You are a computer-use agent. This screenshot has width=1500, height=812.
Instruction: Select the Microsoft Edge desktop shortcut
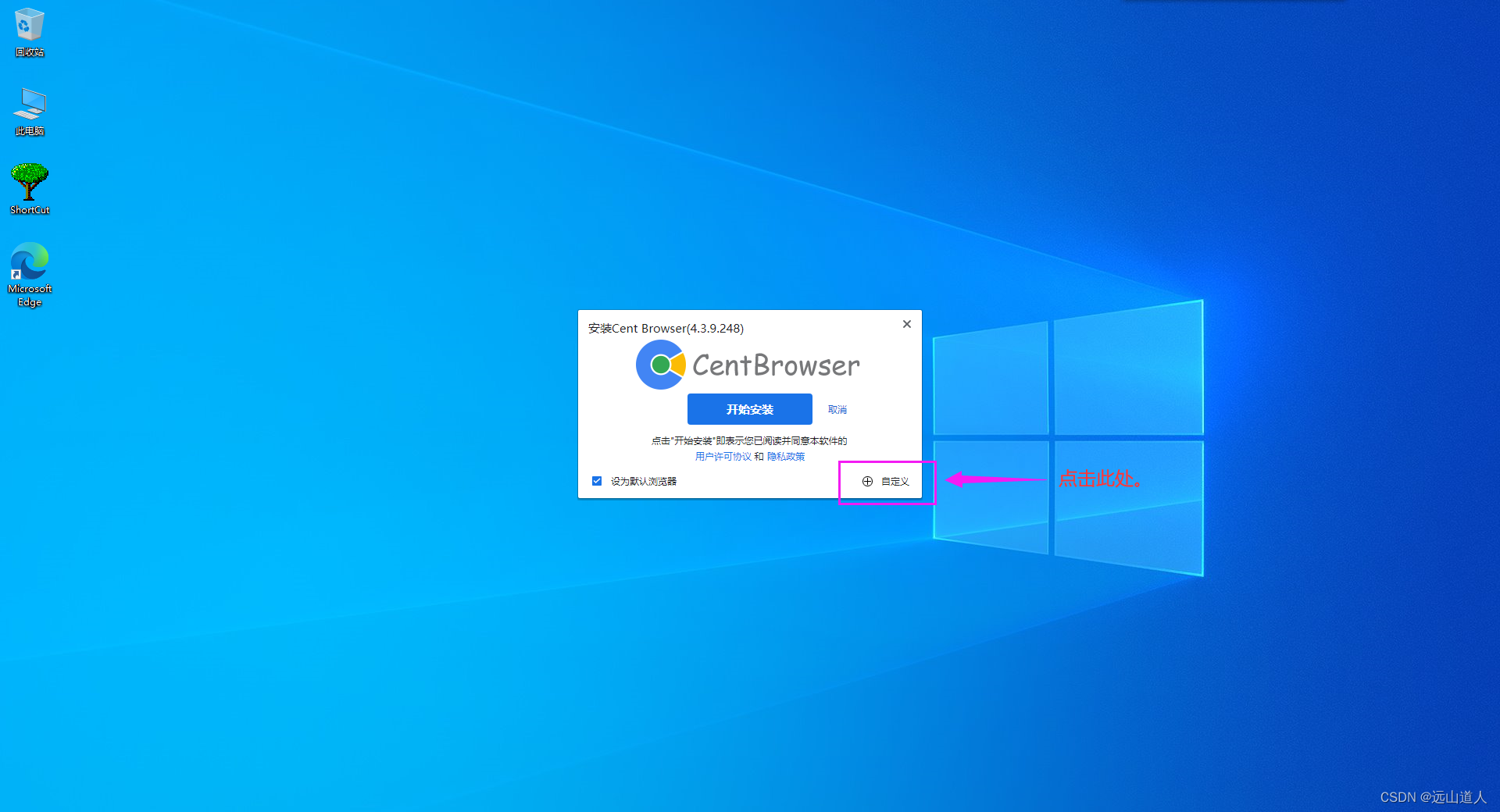tap(30, 274)
